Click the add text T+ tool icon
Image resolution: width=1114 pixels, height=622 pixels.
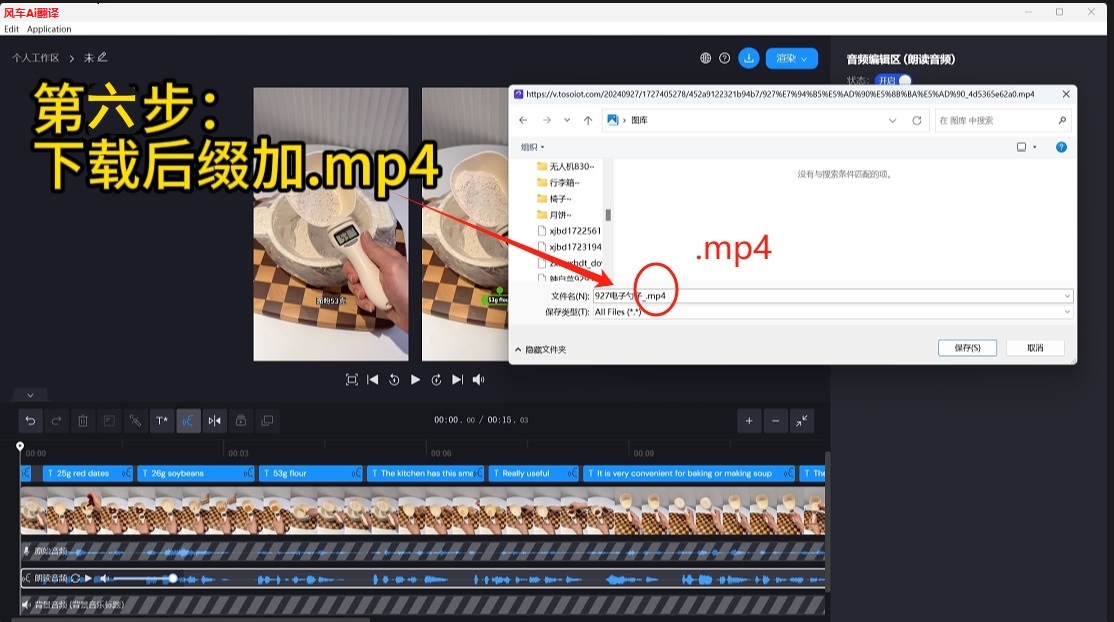(x=161, y=421)
